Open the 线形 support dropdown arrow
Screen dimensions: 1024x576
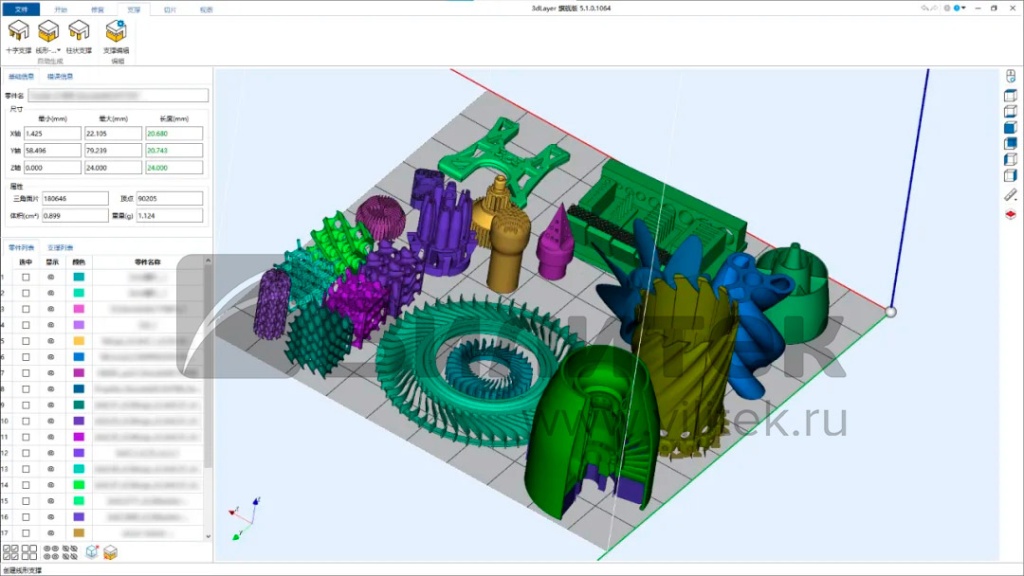tap(58, 50)
